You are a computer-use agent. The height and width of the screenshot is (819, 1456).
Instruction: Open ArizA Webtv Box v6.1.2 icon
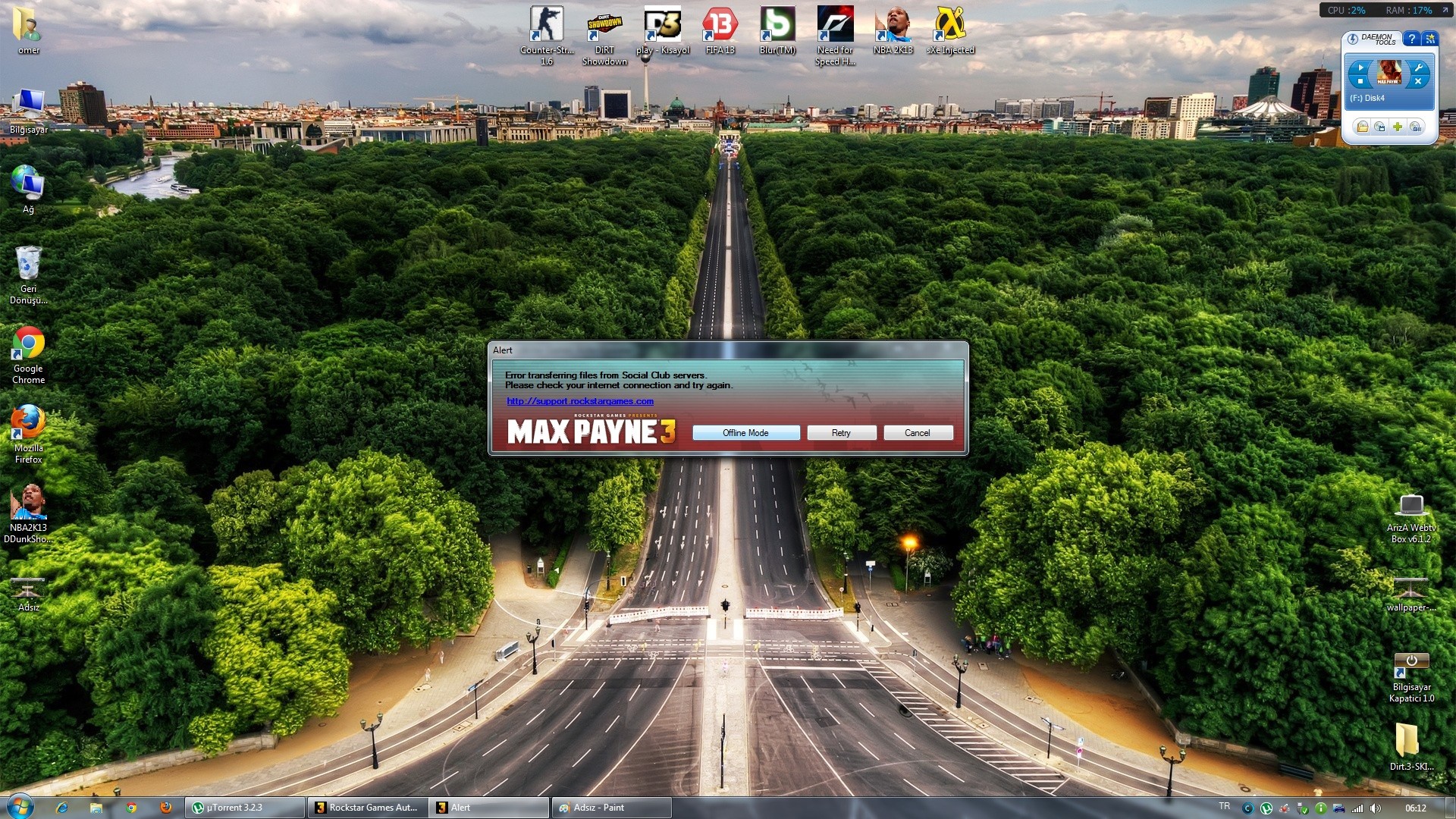[x=1411, y=518]
